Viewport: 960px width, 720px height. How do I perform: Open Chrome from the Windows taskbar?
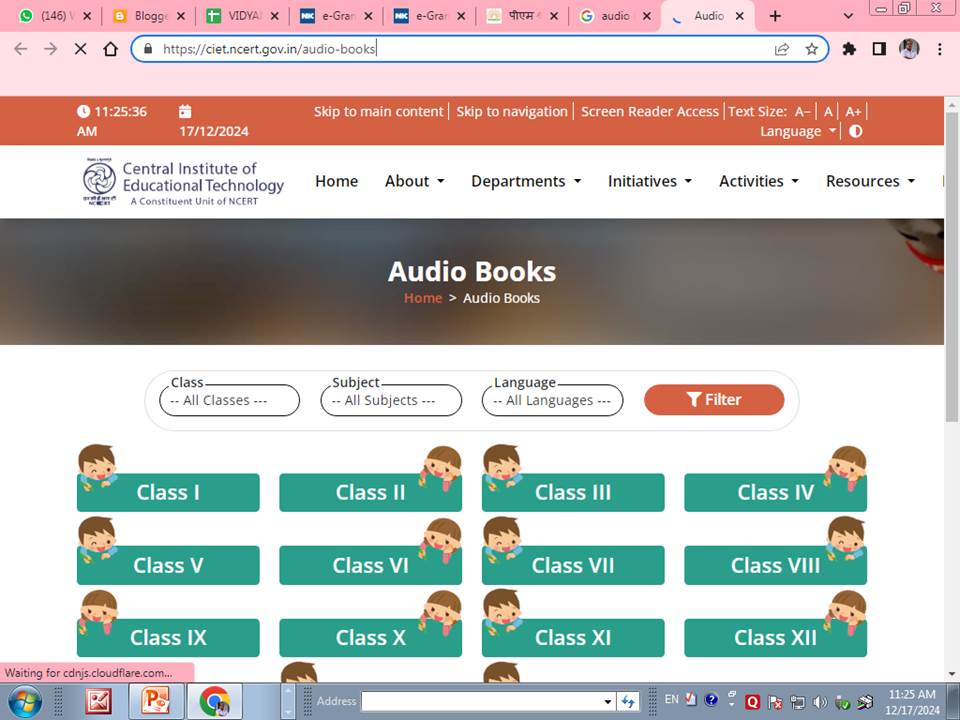tap(214, 701)
